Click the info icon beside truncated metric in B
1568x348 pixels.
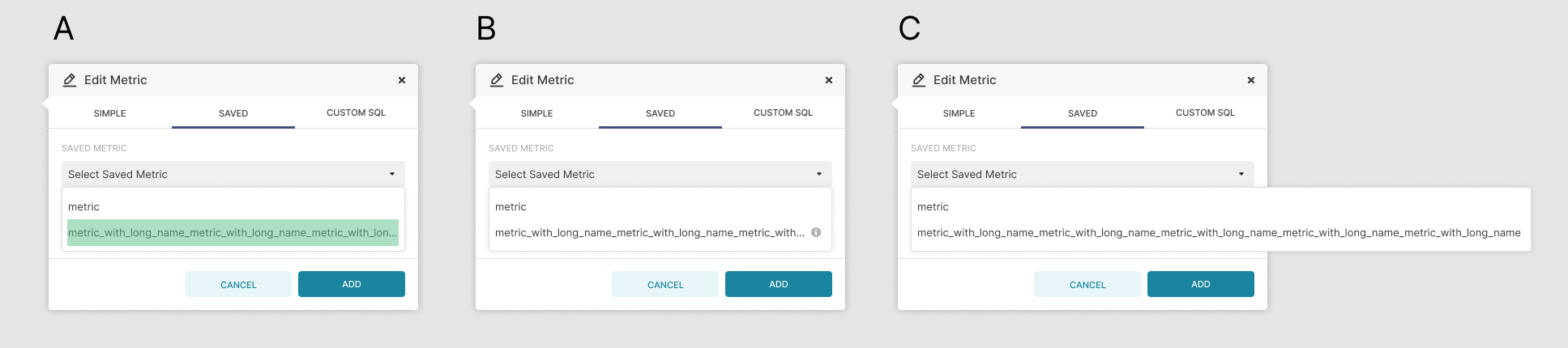[x=816, y=232]
